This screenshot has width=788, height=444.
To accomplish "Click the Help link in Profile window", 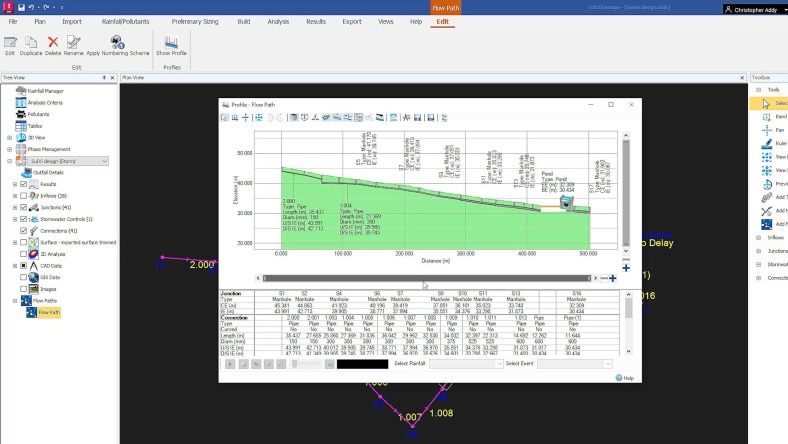I will click(625, 378).
